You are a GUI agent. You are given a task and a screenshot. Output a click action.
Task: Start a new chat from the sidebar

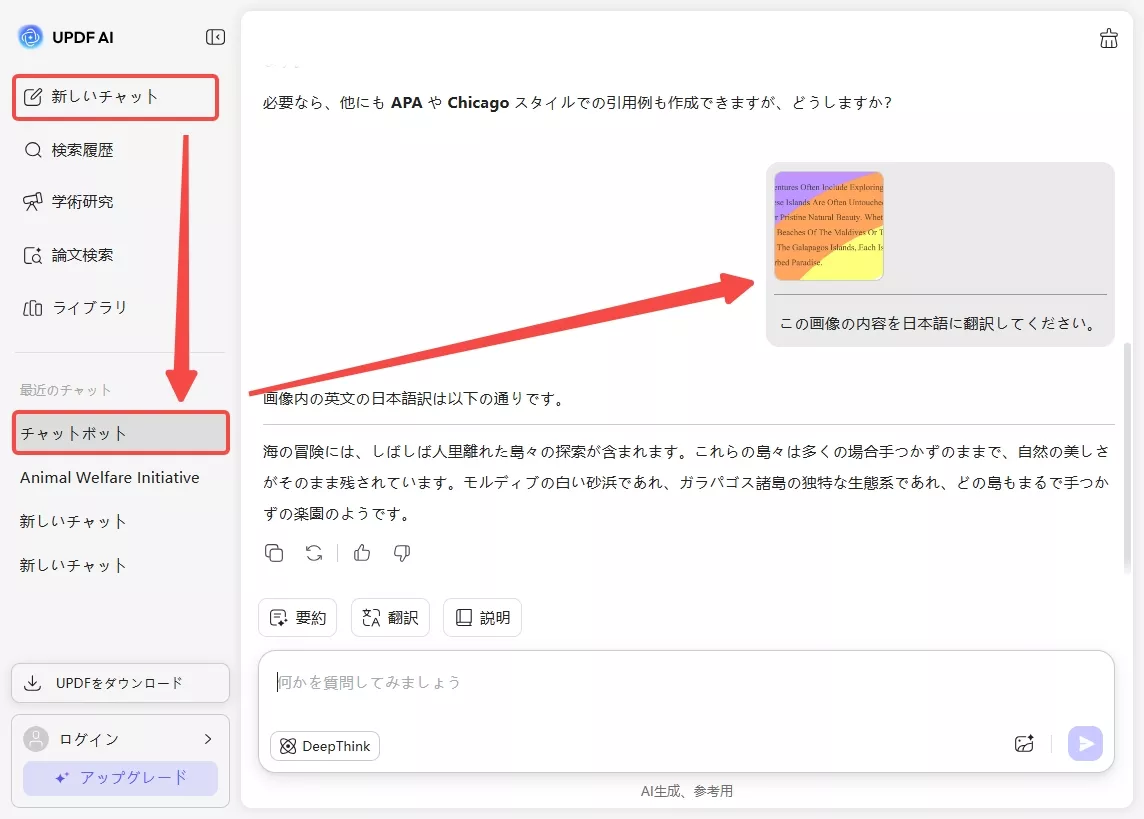[115, 97]
